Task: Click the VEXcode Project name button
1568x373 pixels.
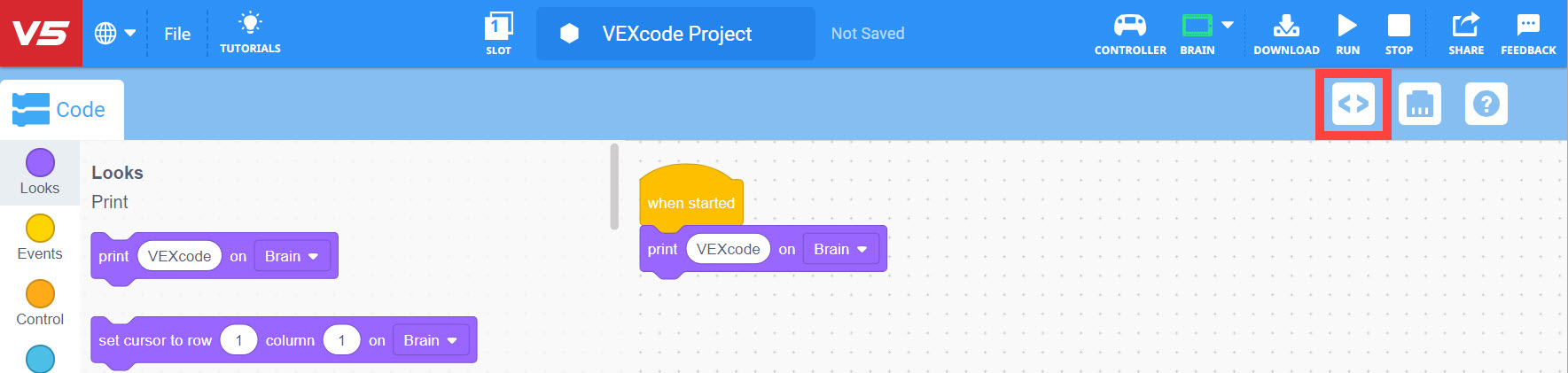Action: tap(675, 34)
